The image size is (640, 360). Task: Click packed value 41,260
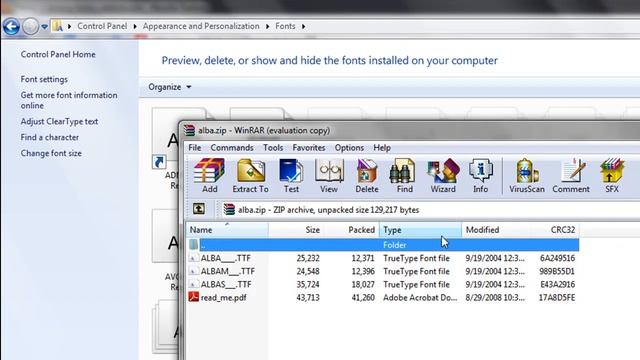[363, 298]
